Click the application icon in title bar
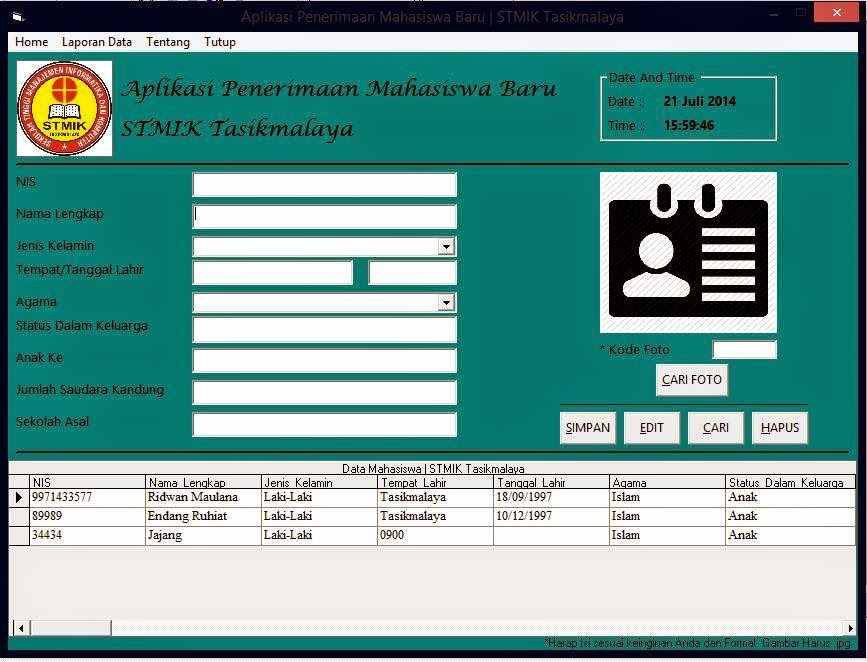Viewport: 867px width, 662px height. pos(18,17)
